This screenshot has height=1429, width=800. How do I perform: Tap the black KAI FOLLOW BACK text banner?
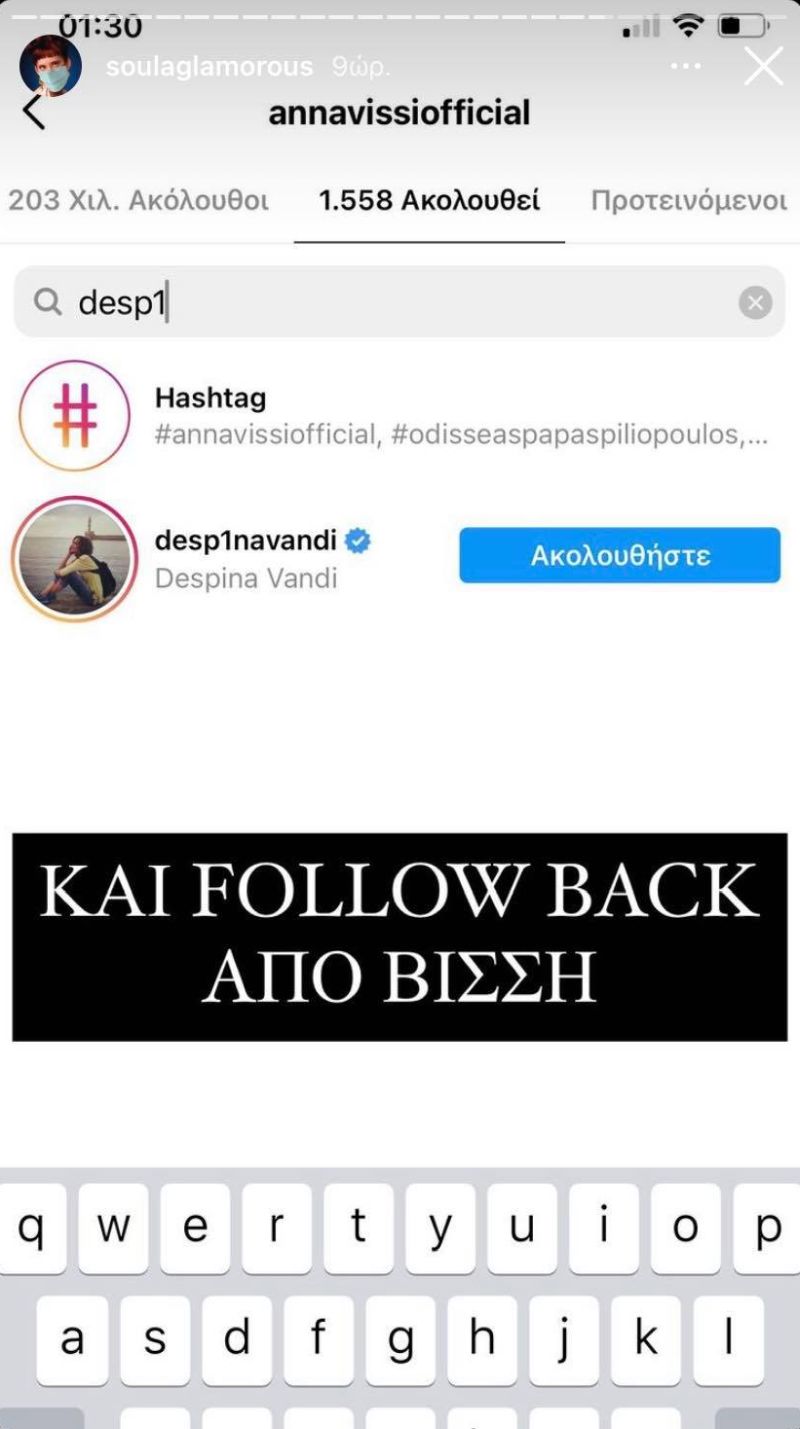(x=399, y=937)
